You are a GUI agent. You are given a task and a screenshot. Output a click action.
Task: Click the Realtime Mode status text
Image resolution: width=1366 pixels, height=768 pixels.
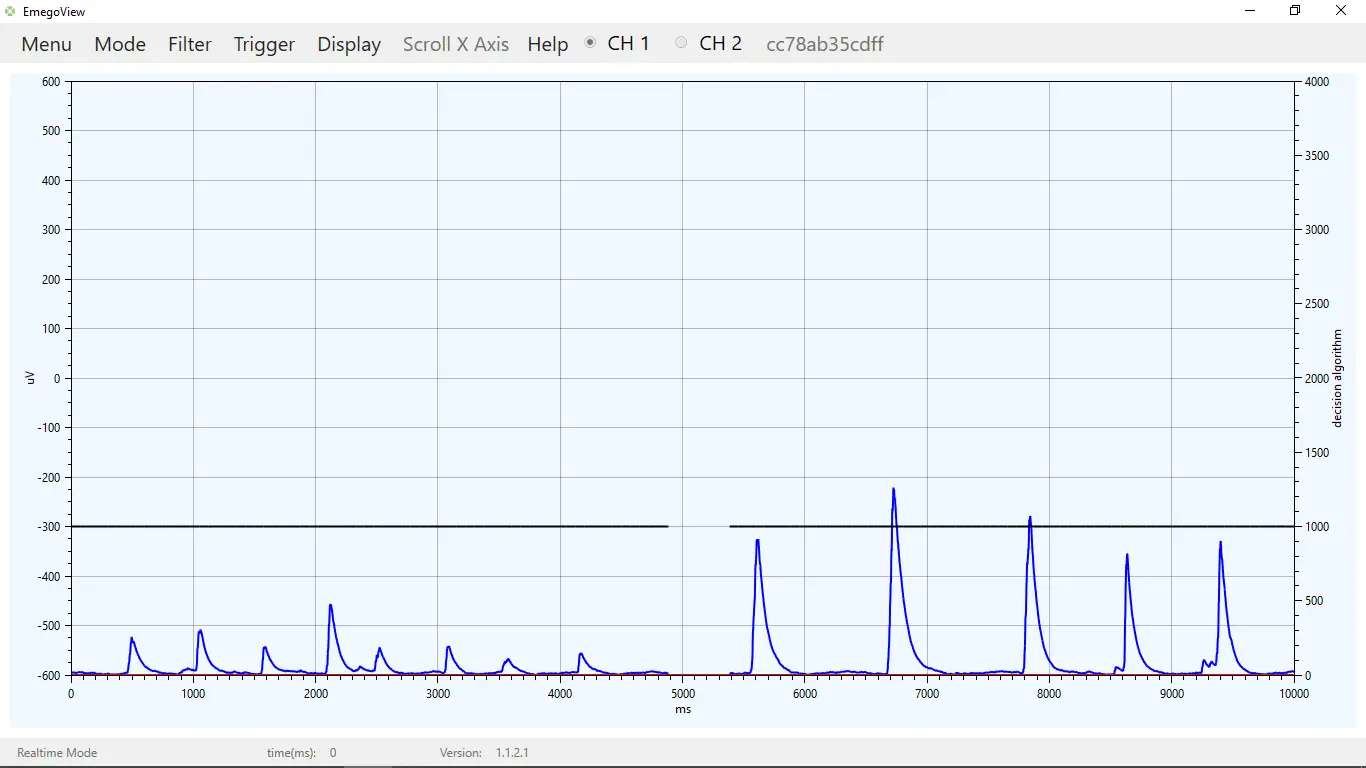57,753
